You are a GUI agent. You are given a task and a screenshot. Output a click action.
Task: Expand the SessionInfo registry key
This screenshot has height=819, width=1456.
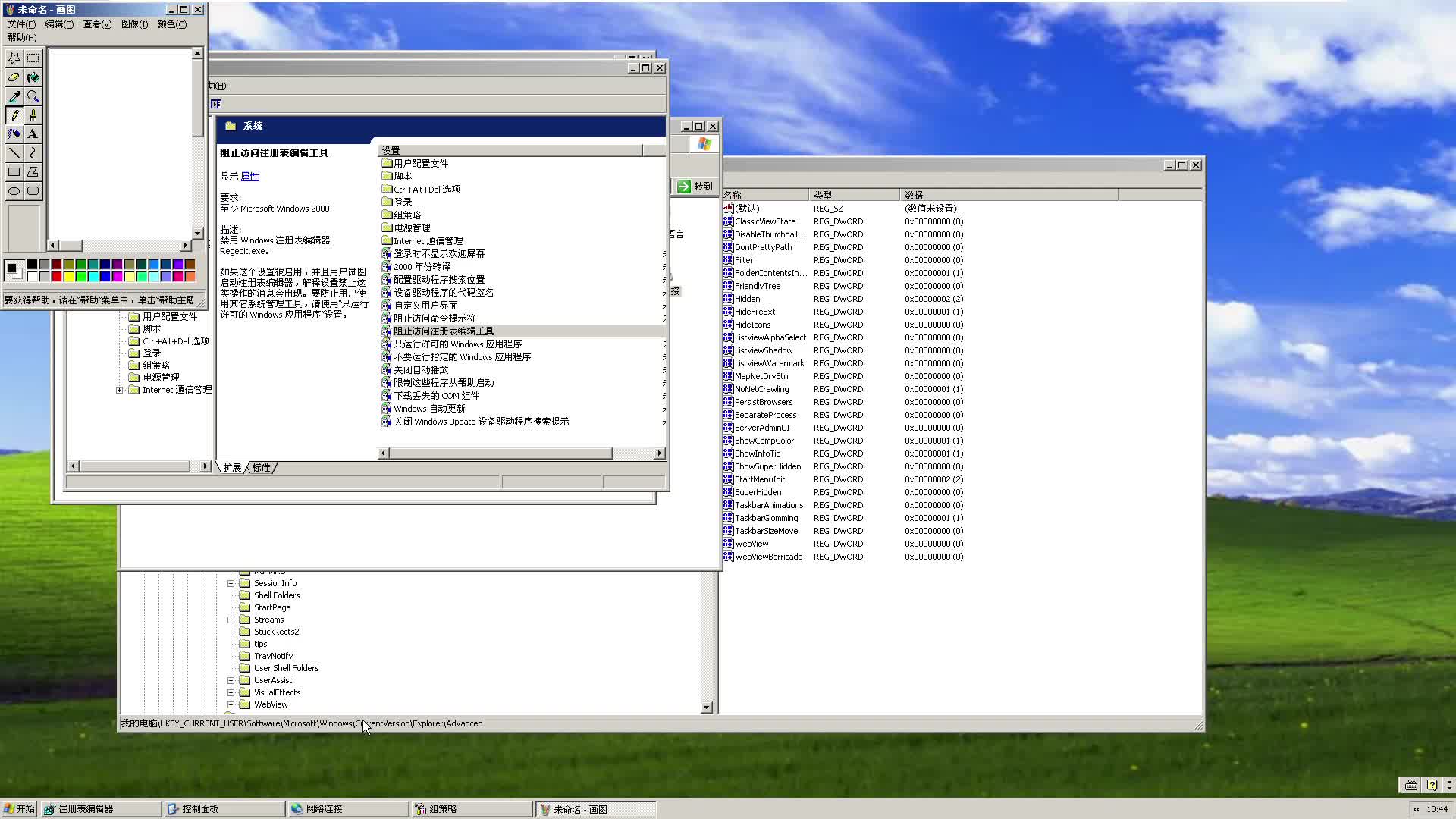pos(231,583)
